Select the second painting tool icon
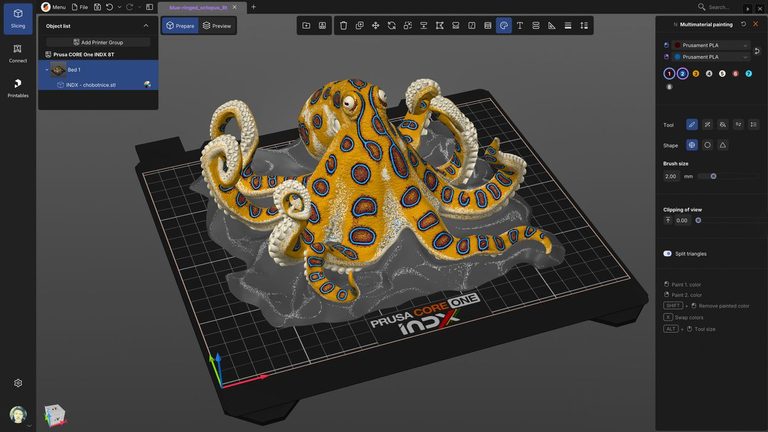Image resolution: width=768 pixels, height=432 pixels. pyautogui.click(x=707, y=124)
